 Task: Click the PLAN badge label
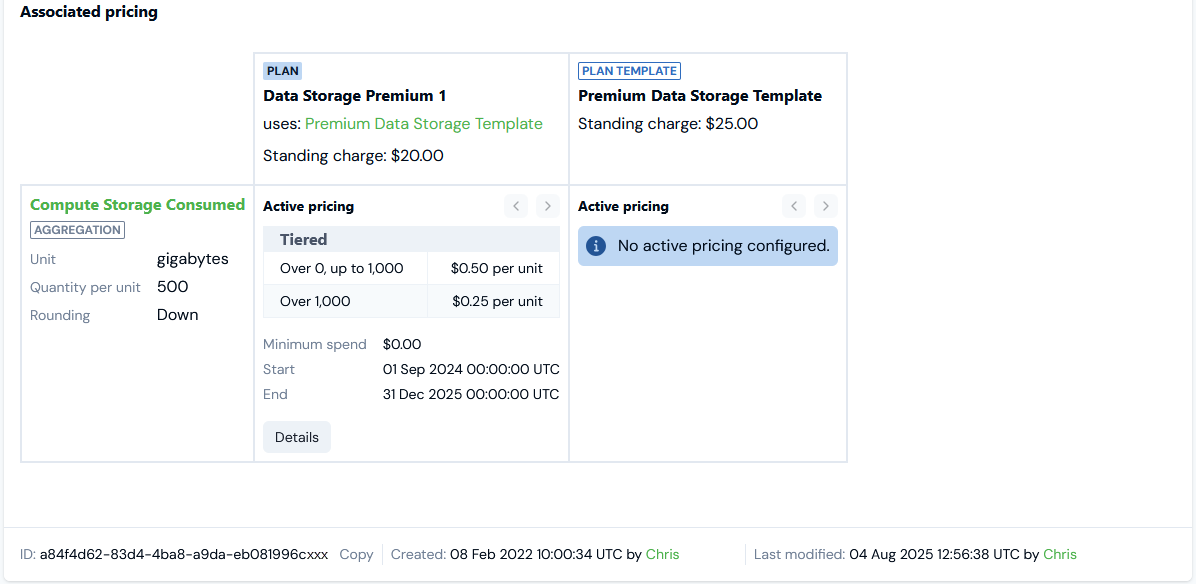coord(282,71)
